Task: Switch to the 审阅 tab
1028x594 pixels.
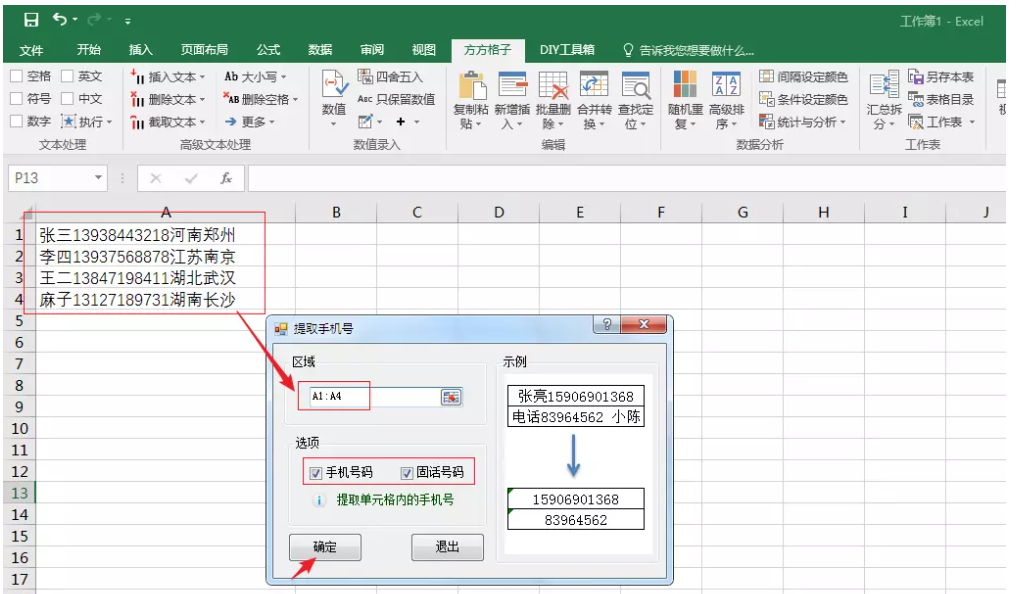Action: 372,50
